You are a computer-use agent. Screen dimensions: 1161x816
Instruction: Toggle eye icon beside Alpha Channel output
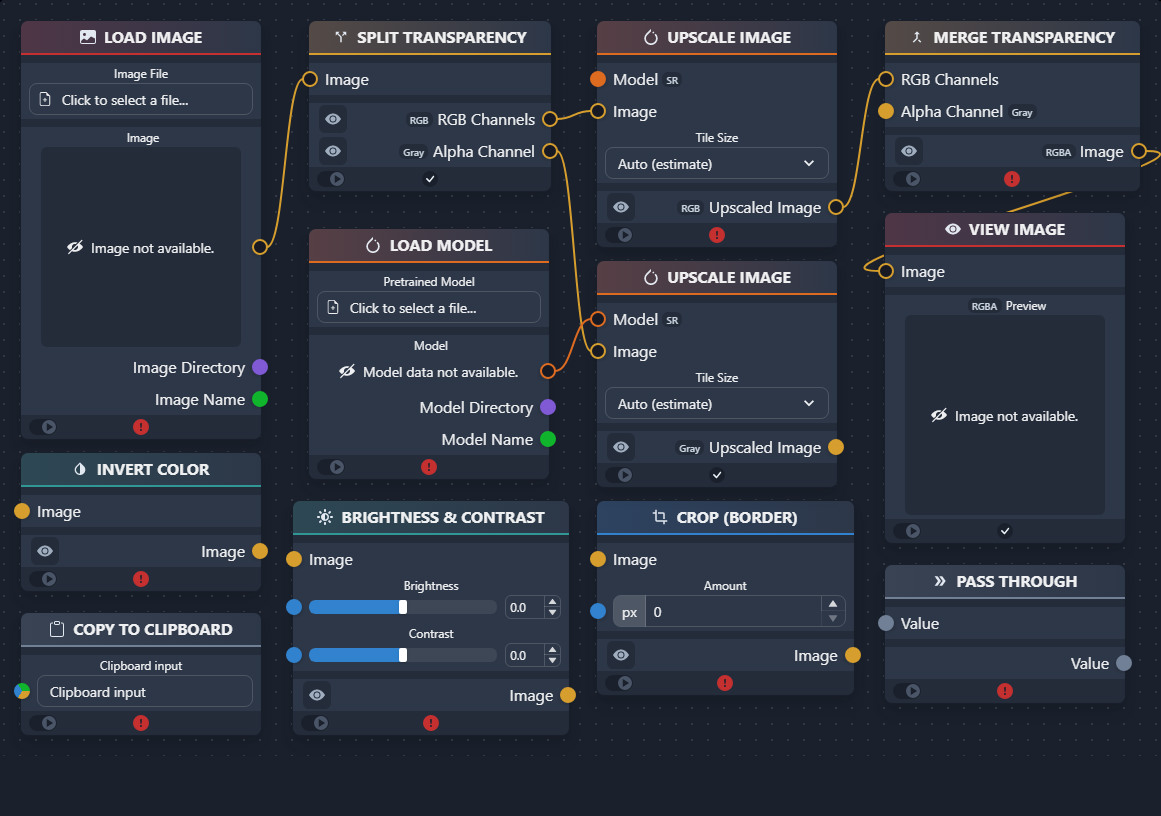click(333, 152)
